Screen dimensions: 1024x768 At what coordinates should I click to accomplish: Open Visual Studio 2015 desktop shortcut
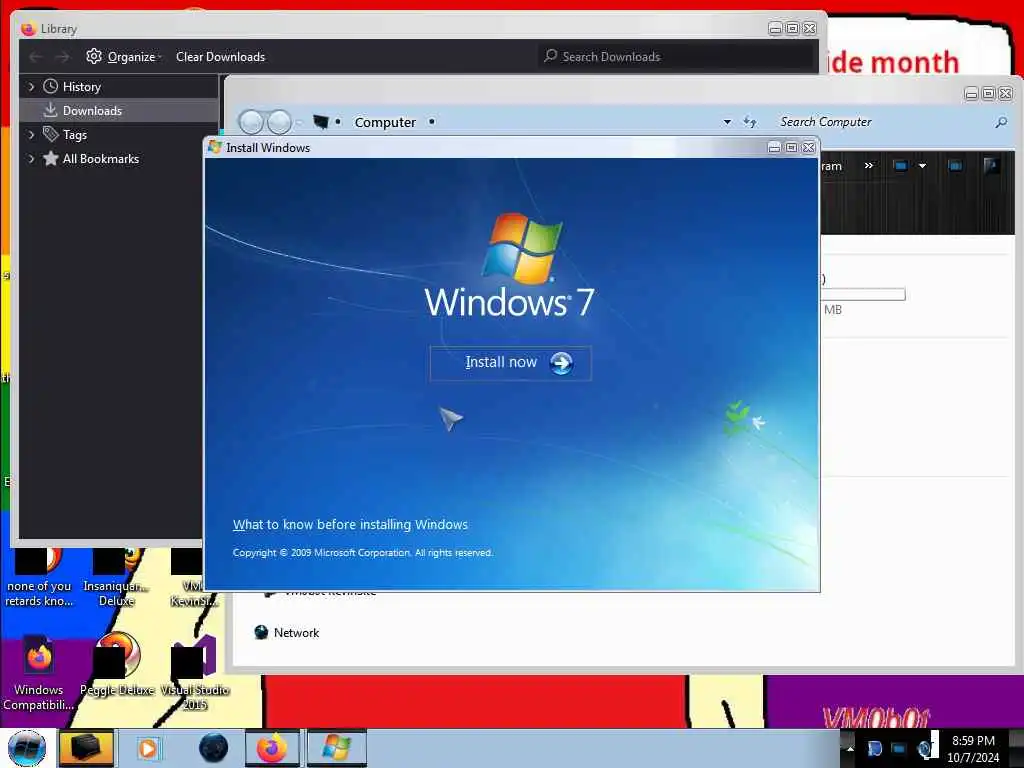tap(195, 673)
